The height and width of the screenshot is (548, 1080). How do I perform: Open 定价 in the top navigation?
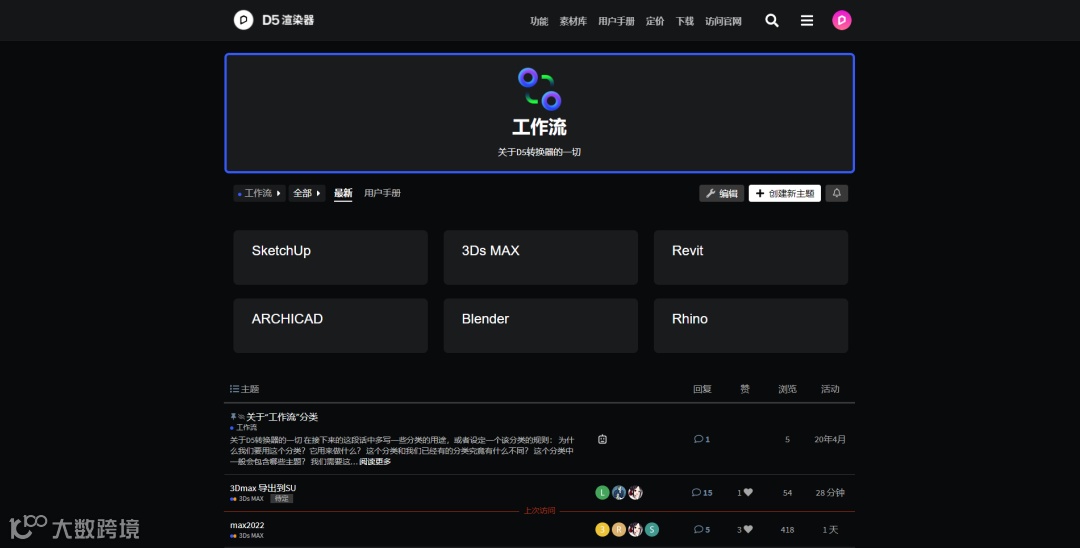(655, 21)
